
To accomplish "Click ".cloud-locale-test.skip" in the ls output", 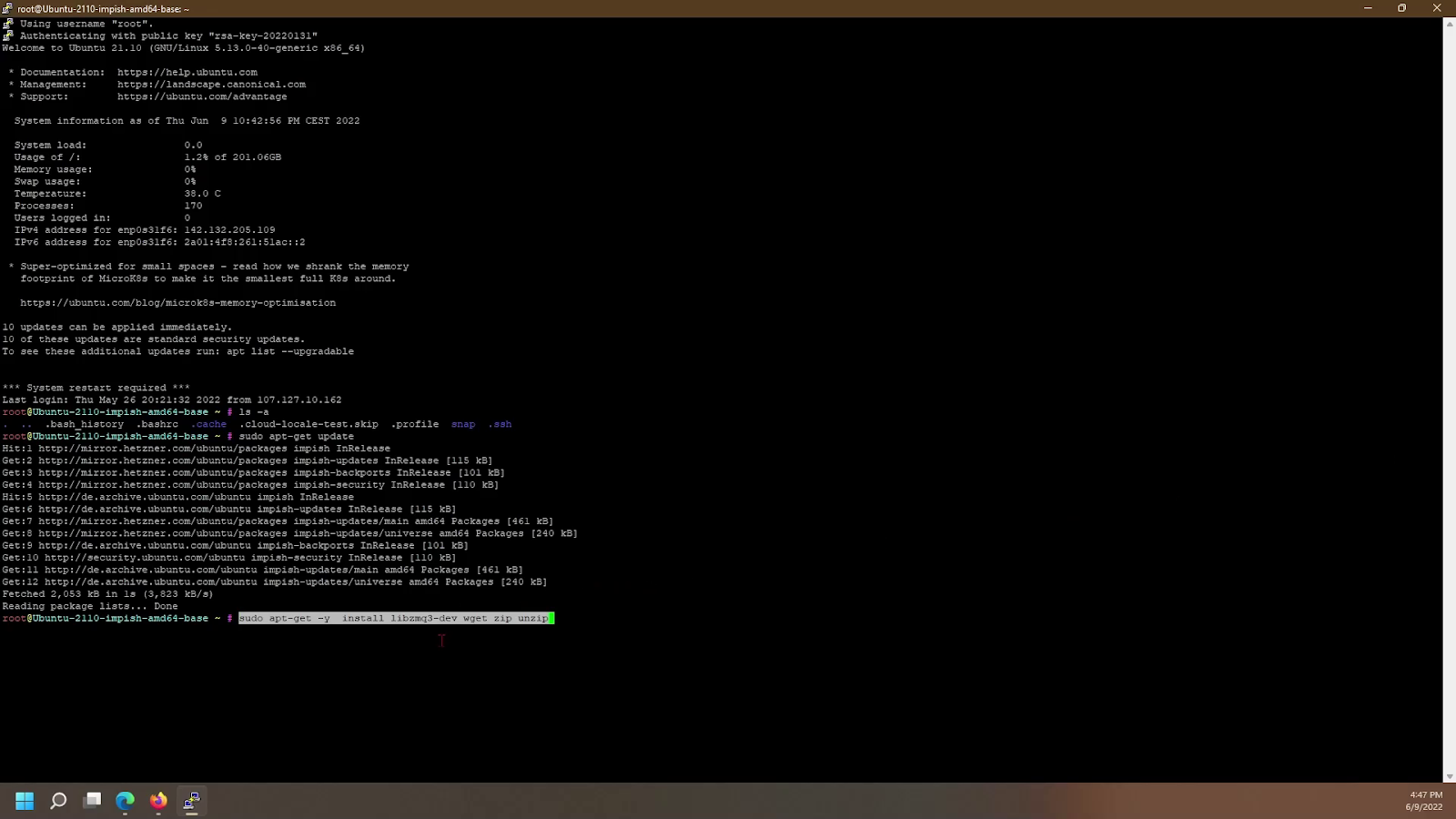I will tap(308, 424).
